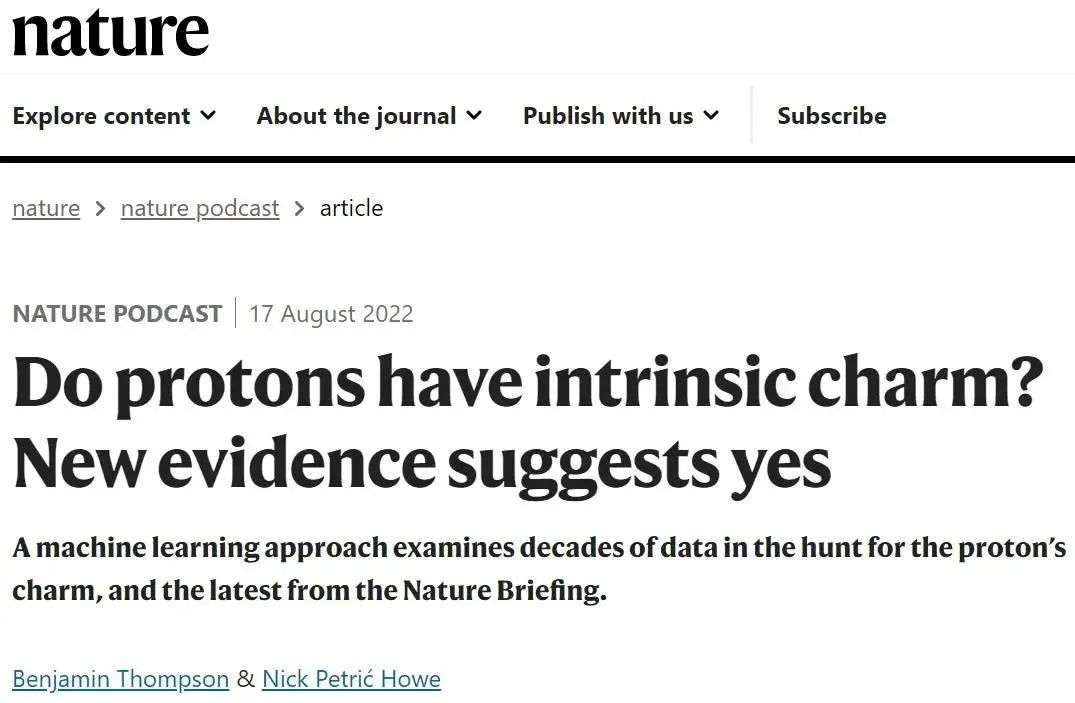Click the 17 August 2022 date
The image size is (1075, 703).
331,313
